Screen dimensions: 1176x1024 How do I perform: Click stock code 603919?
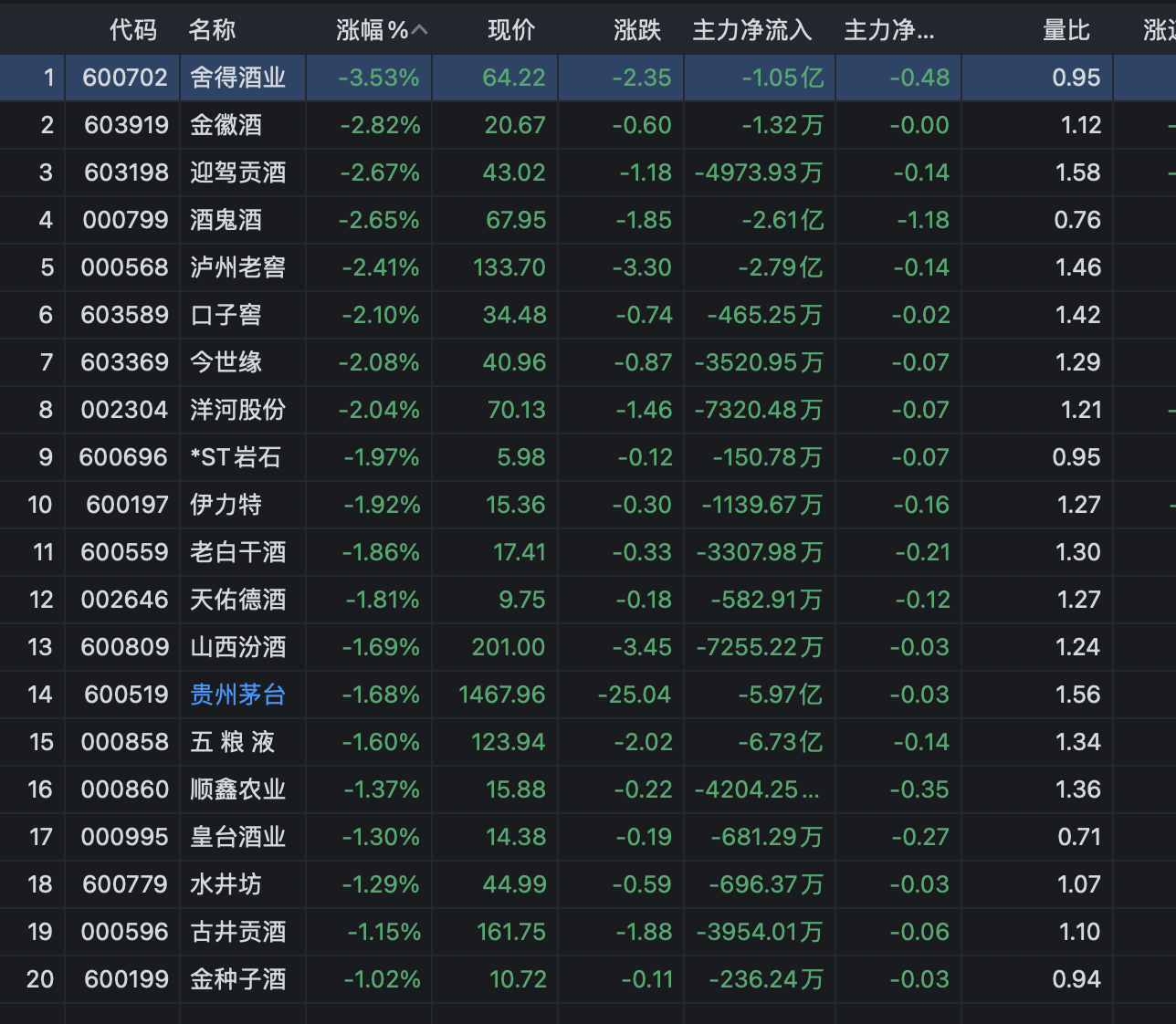(x=126, y=125)
